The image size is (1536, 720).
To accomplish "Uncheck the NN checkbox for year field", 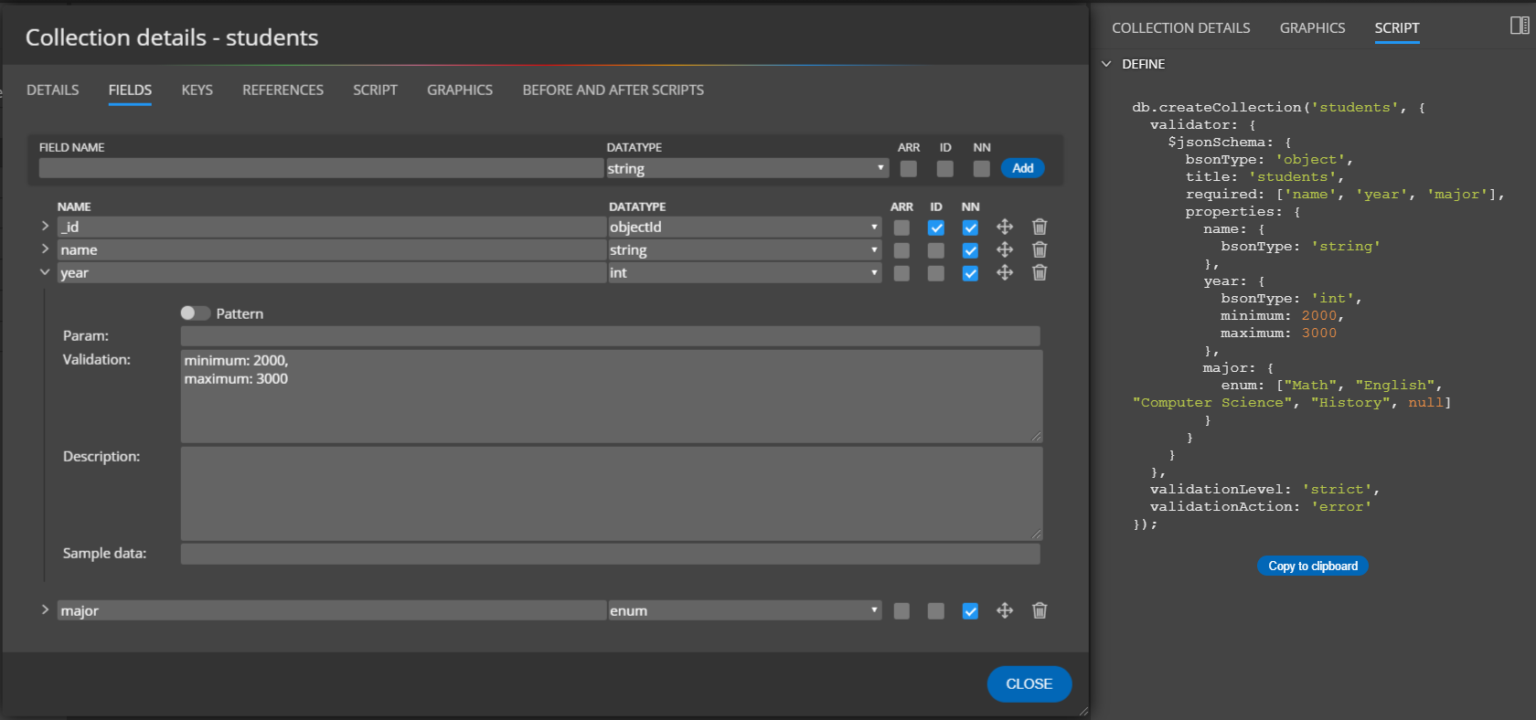I will pos(969,273).
